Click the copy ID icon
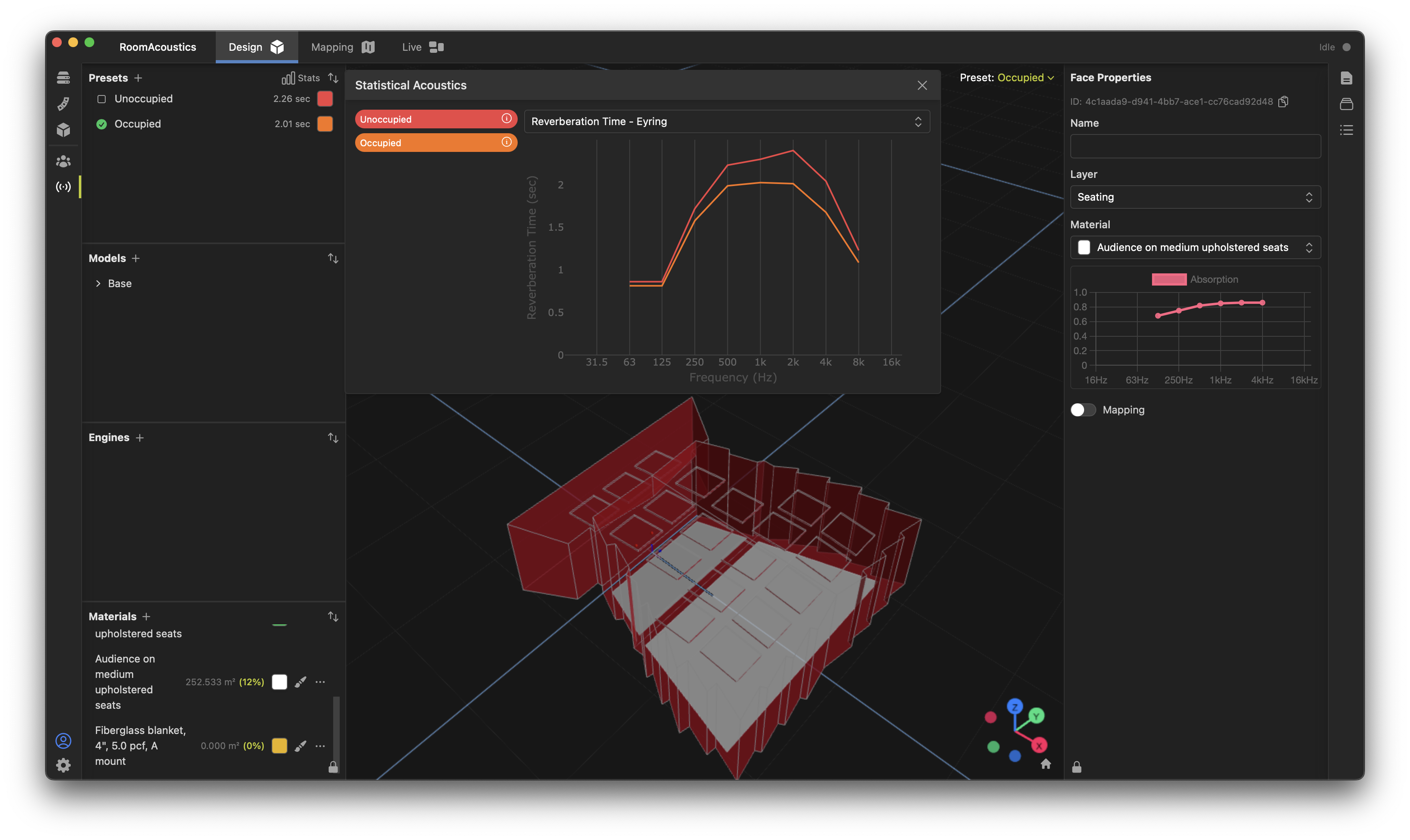 [x=1283, y=101]
